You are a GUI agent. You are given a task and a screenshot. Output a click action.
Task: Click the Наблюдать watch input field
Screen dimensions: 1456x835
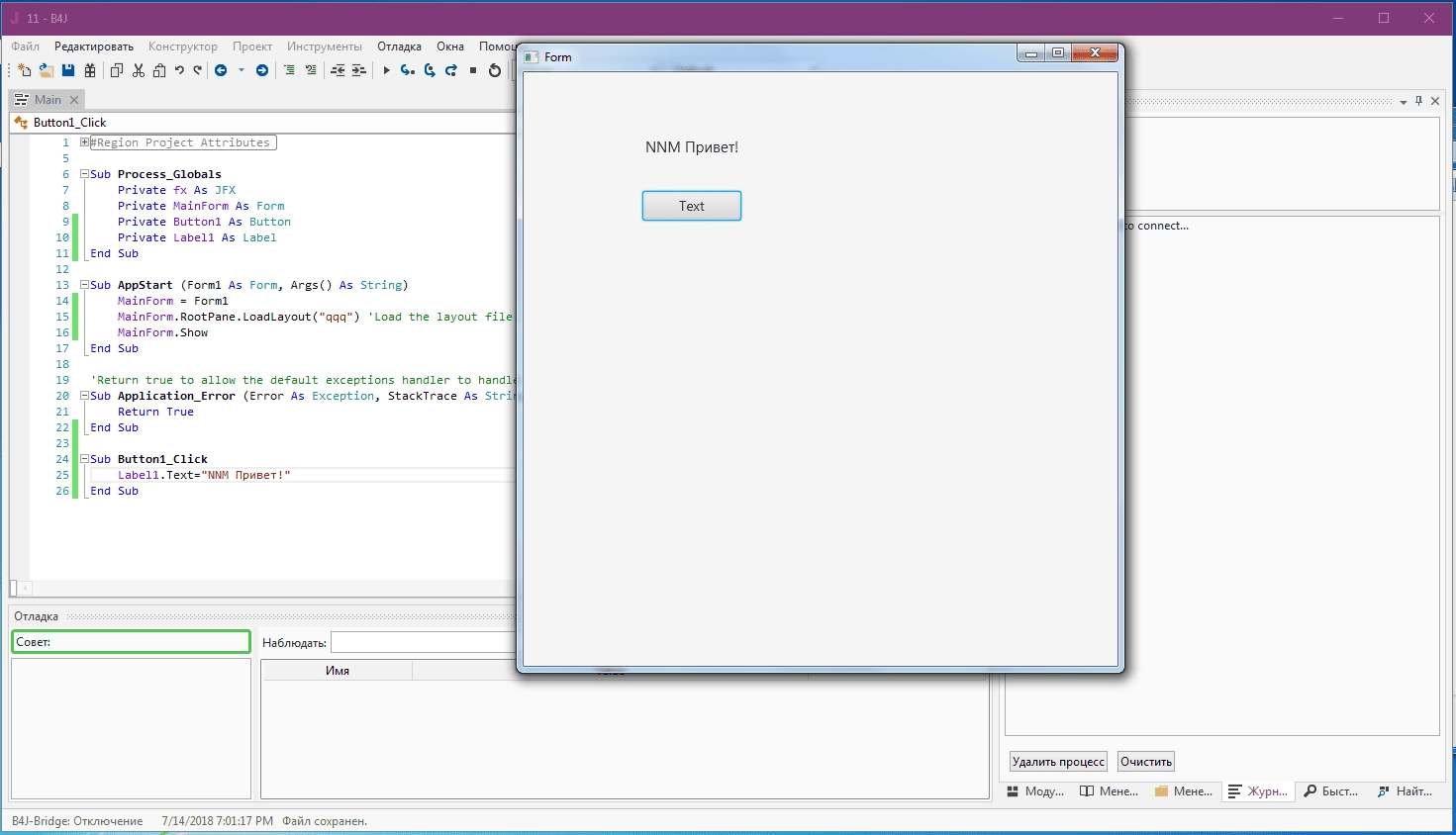(x=424, y=643)
